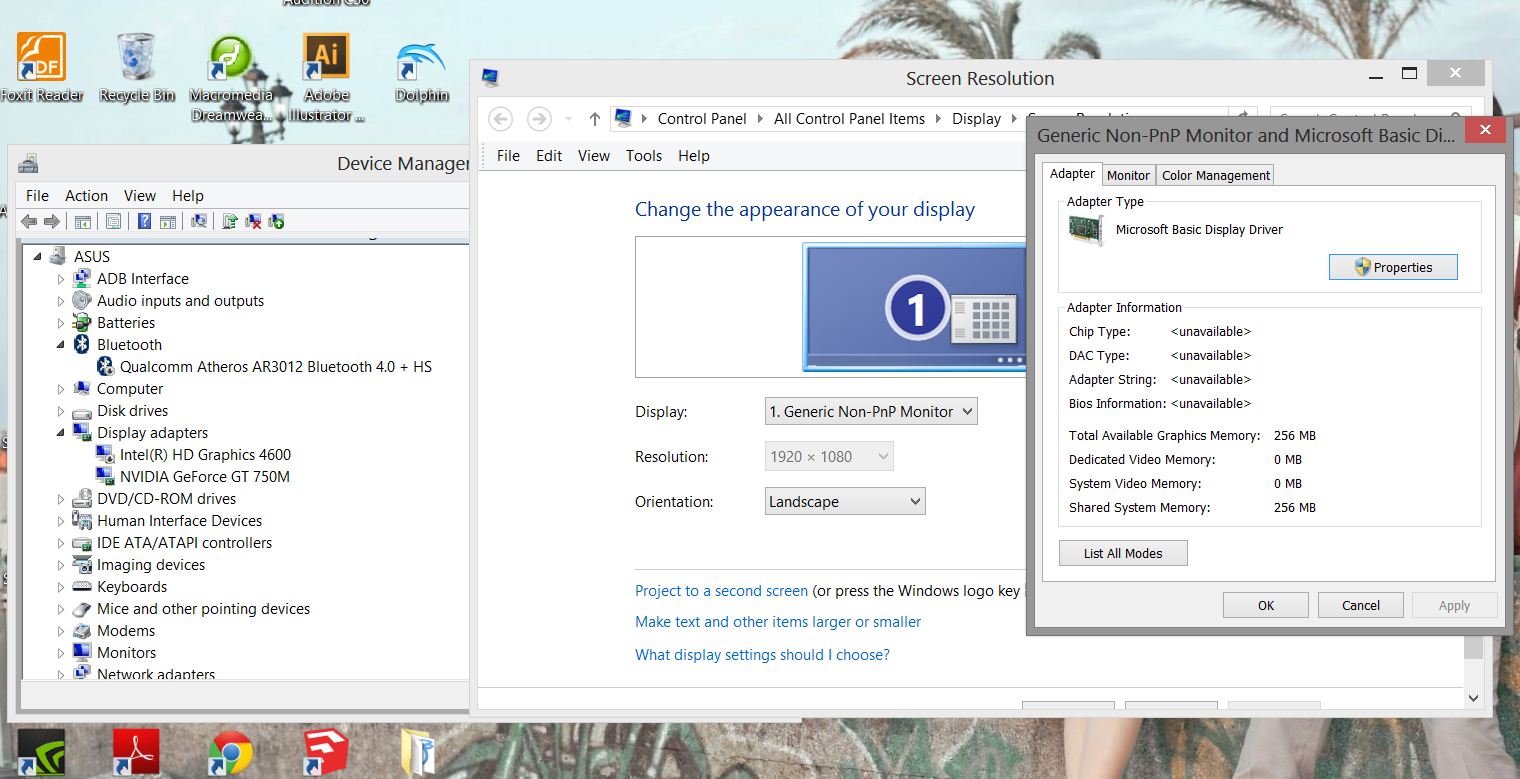
Task: Open the Dolphin desktop shortcut
Action: (x=421, y=70)
